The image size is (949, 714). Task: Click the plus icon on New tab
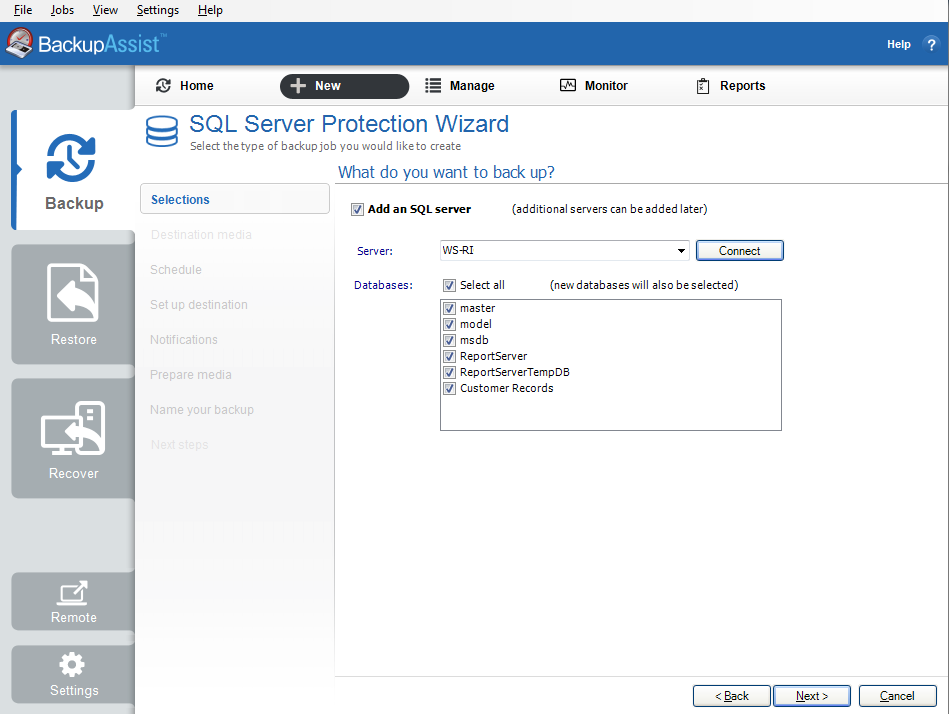(298, 86)
